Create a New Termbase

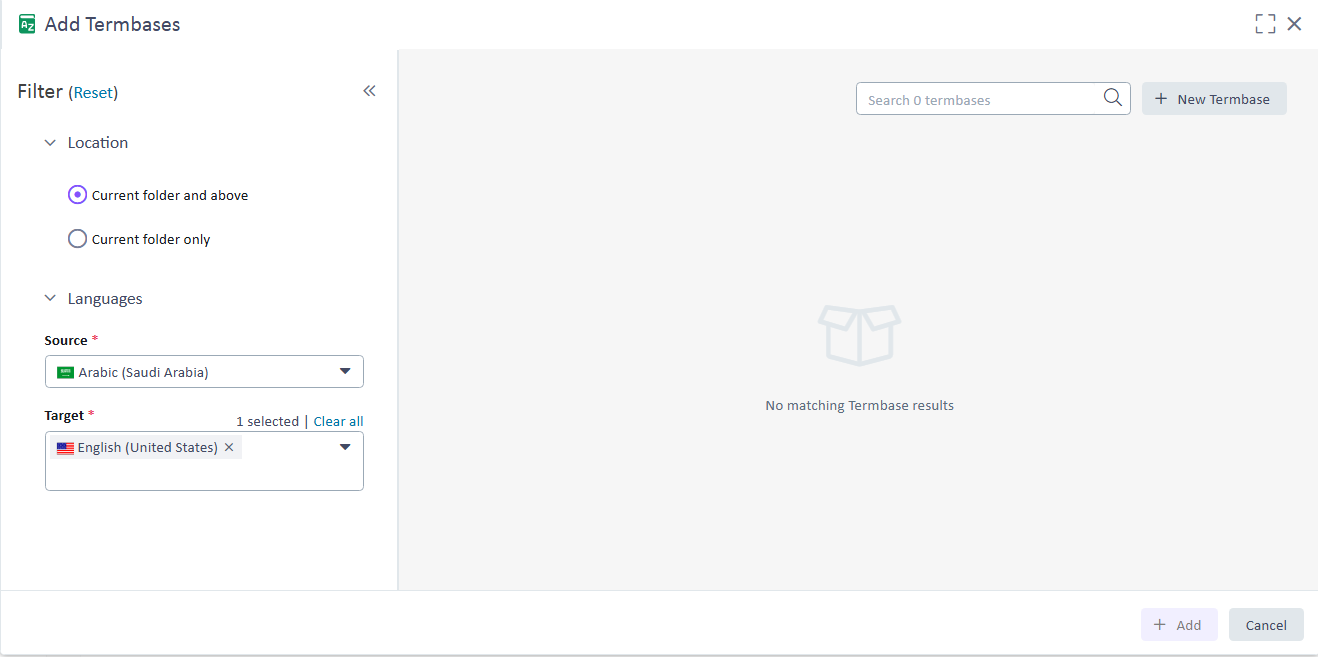point(1213,99)
